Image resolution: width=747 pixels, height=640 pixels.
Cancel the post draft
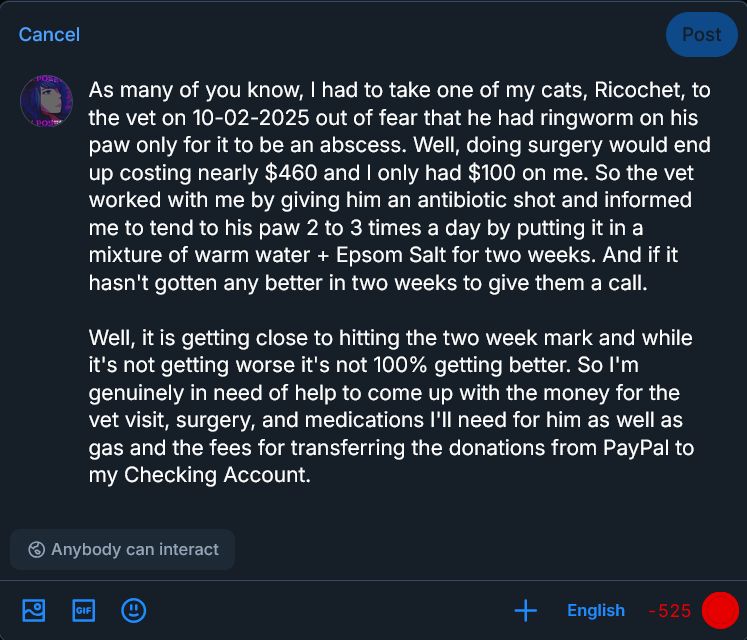[49, 35]
